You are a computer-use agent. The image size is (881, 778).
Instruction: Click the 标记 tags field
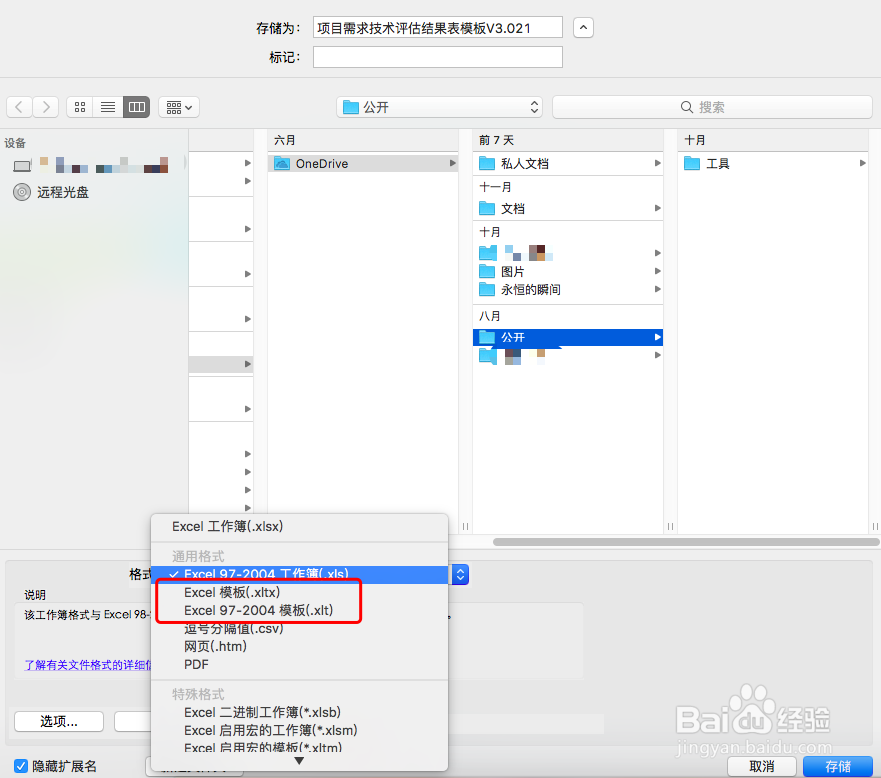point(438,57)
